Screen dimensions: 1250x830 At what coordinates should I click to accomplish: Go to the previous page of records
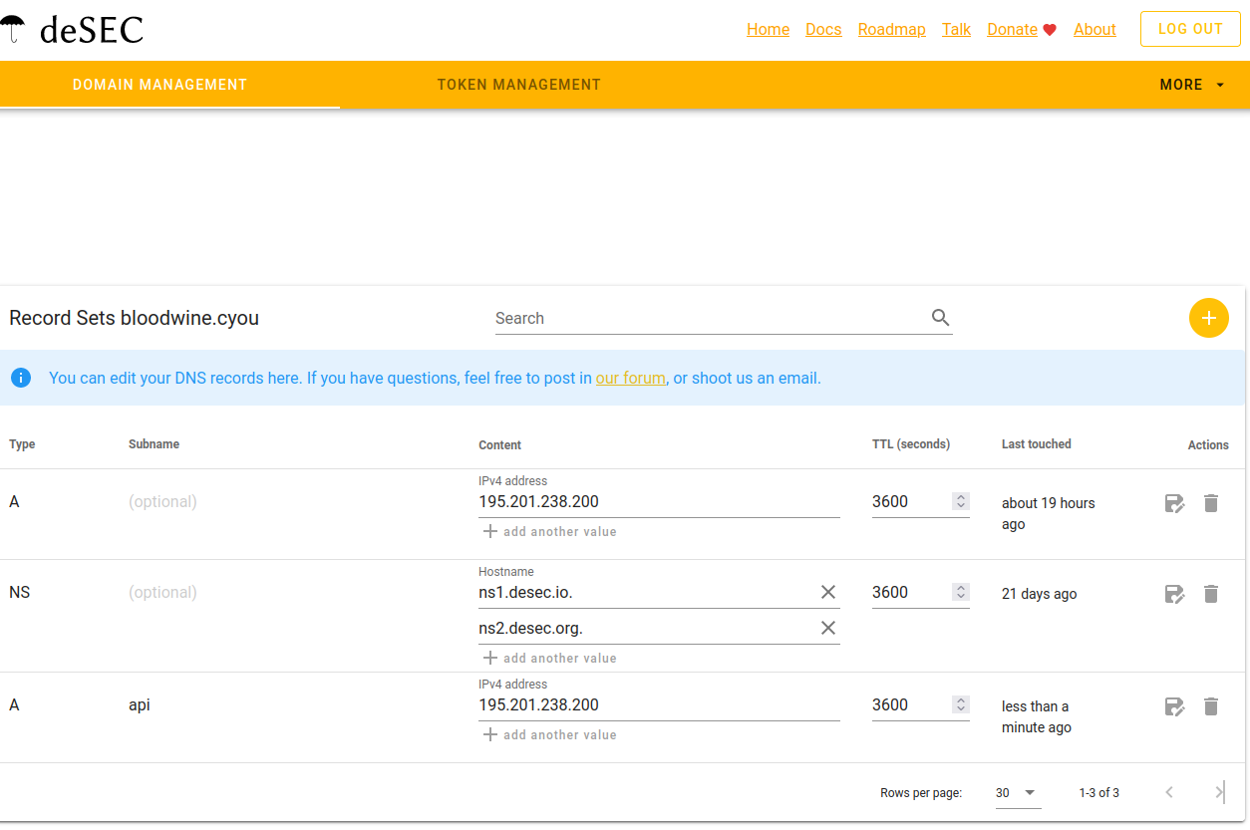[x=1169, y=792]
